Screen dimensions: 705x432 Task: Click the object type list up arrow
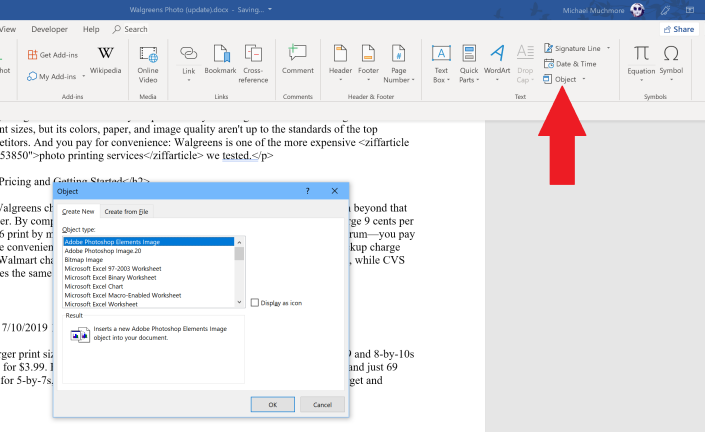coord(239,242)
